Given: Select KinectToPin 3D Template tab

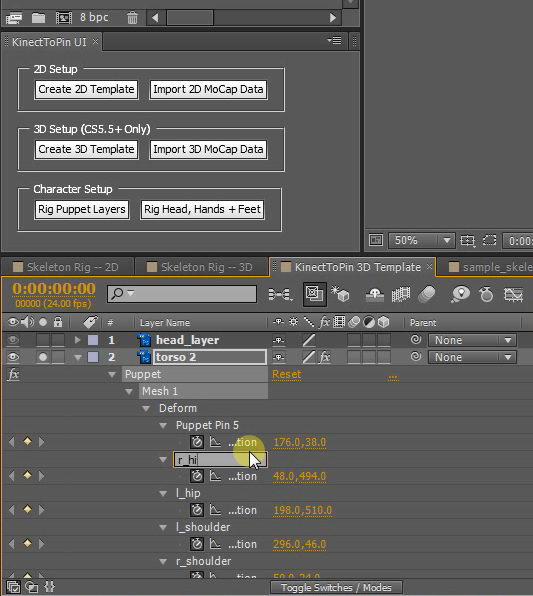Looking at the screenshot, I should (x=357, y=267).
